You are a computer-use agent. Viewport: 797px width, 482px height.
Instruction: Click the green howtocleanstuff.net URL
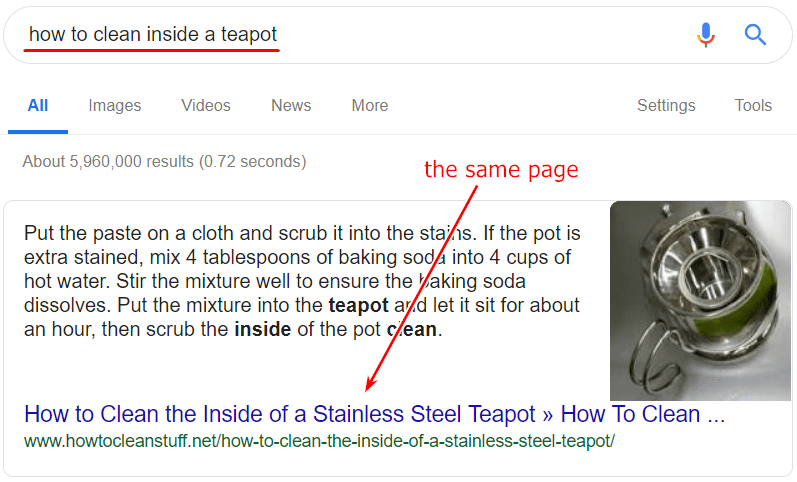click(319, 441)
